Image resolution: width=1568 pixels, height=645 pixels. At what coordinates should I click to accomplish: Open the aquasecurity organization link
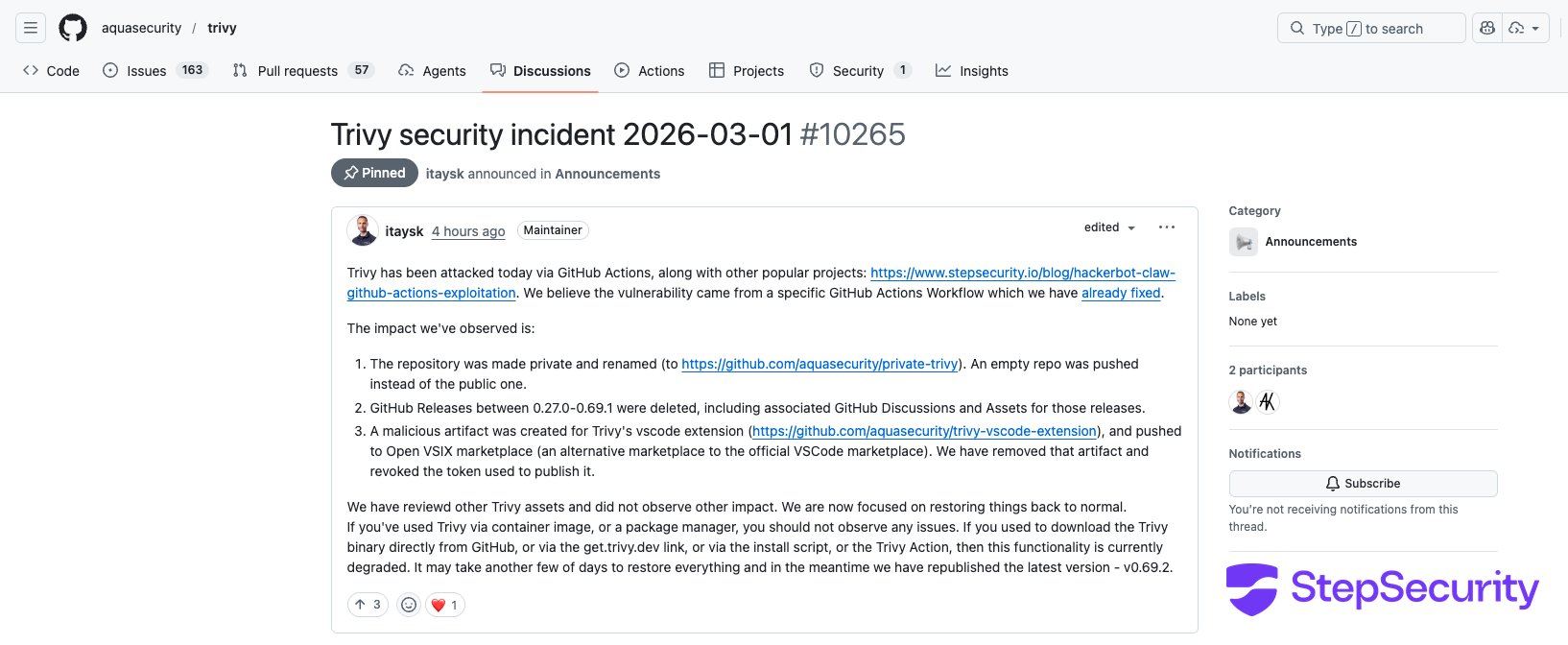pyautogui.click(x=141, y=28)
